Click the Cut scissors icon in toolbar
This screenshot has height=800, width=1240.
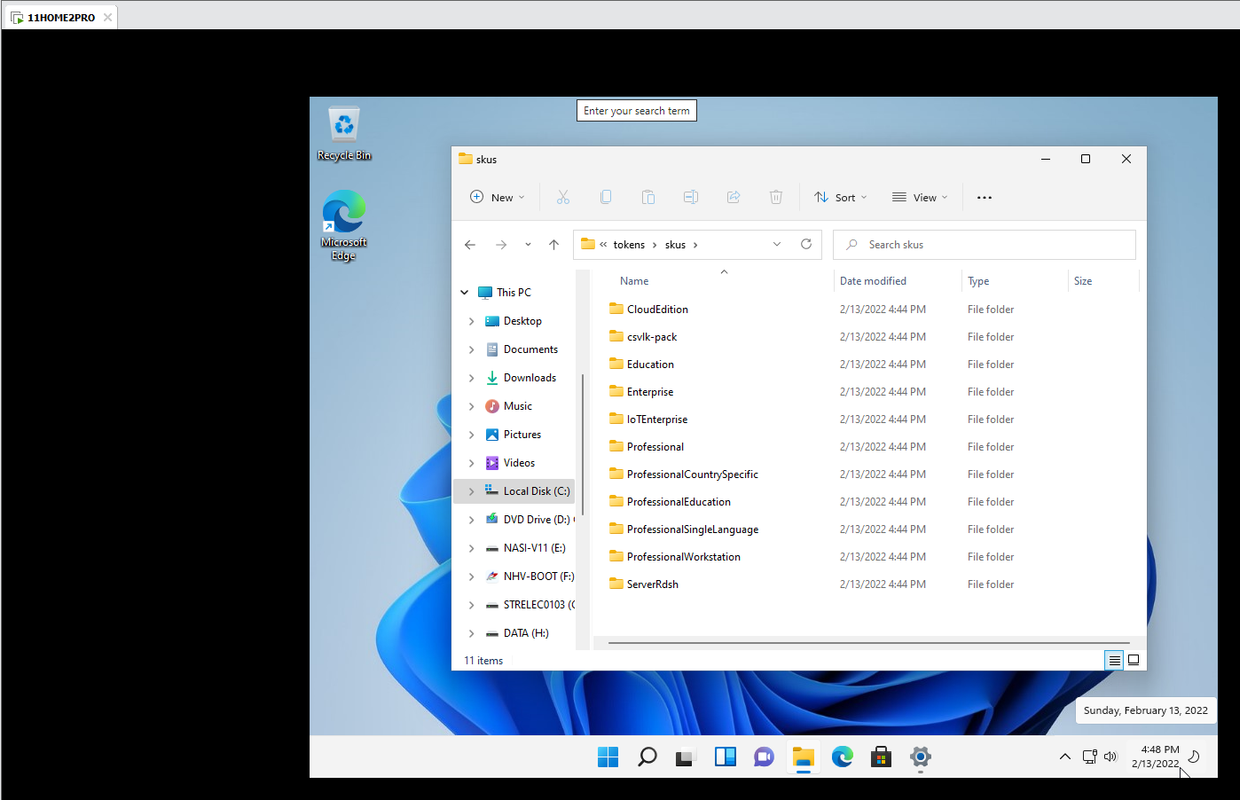point(563,197)
